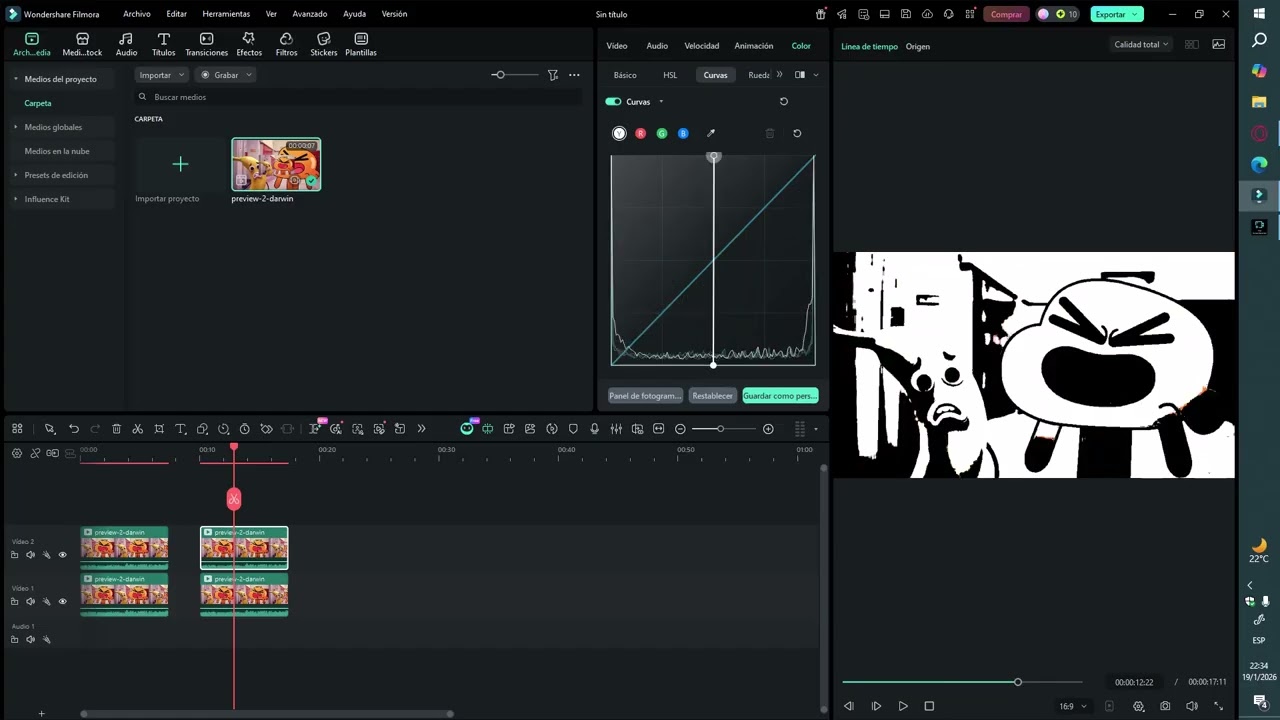Screen dimensions: 1280x720
Task: Reset the Curvas section with circular arrow
Action: (784, 102)
